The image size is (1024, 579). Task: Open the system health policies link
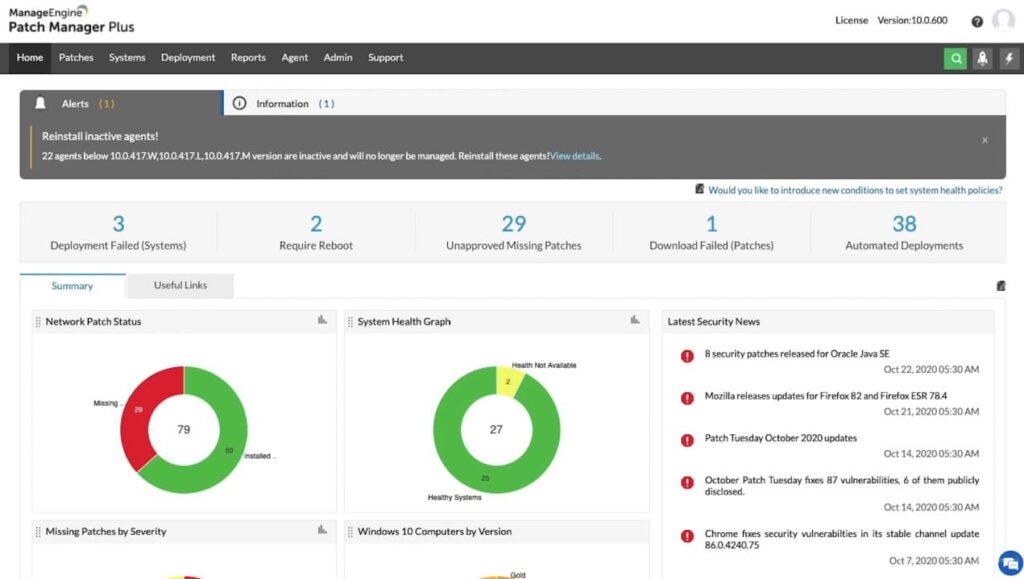coord(854,190)
